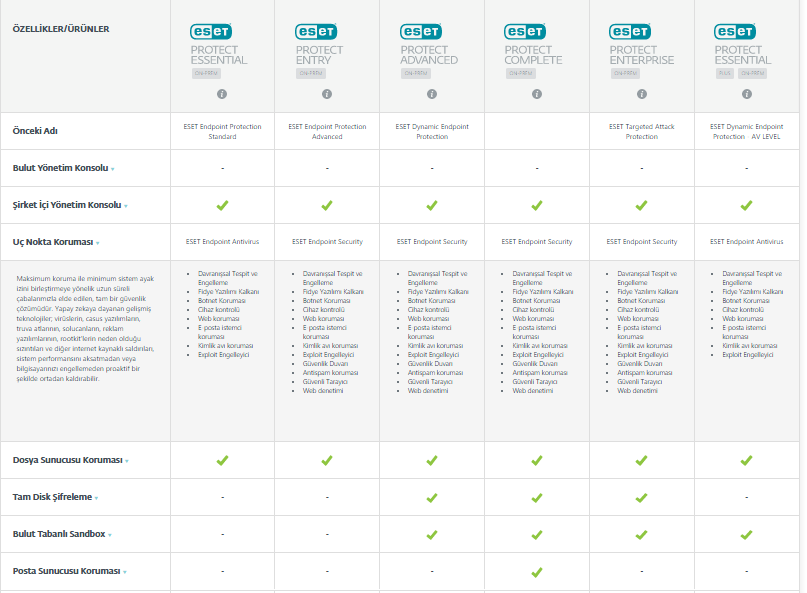Click Tam Disk Şifreleme checkmark for PROTECT ADVANCED

(x=432, y=498)
